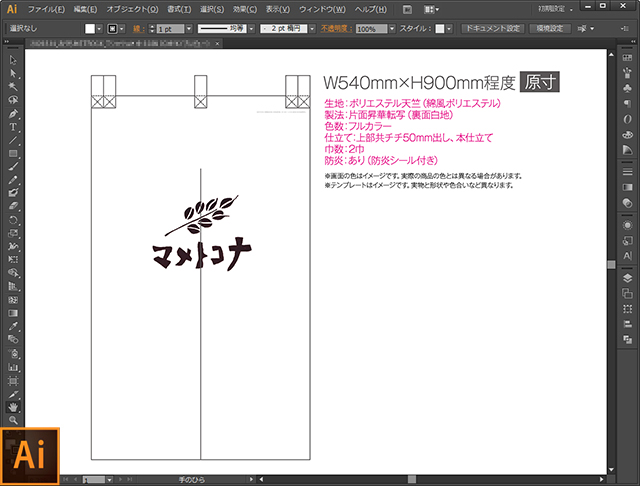Open the brush definition dropdown
Viewport: 640px width, 486px height.
coord(312,29)
